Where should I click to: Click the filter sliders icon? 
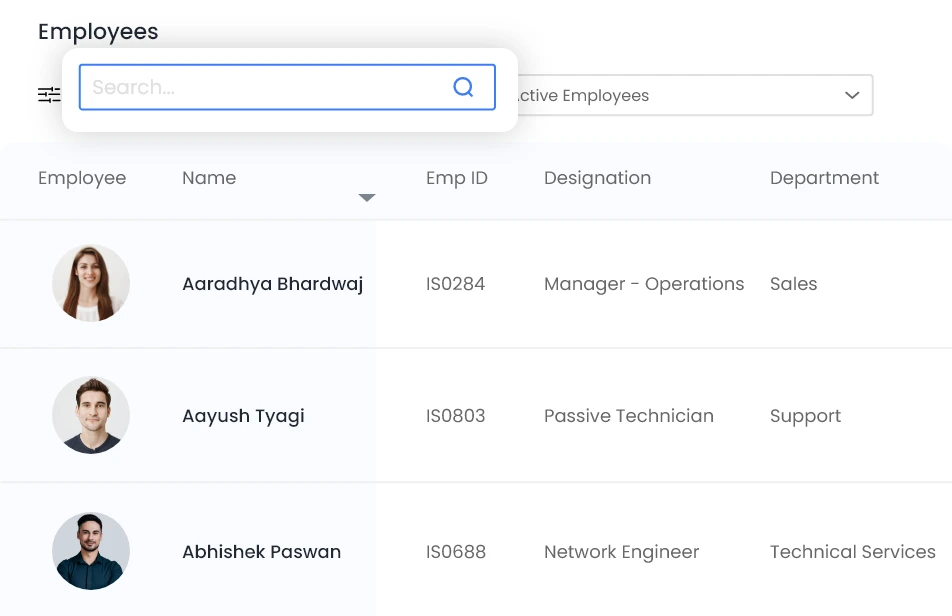(x=48, y=95)
